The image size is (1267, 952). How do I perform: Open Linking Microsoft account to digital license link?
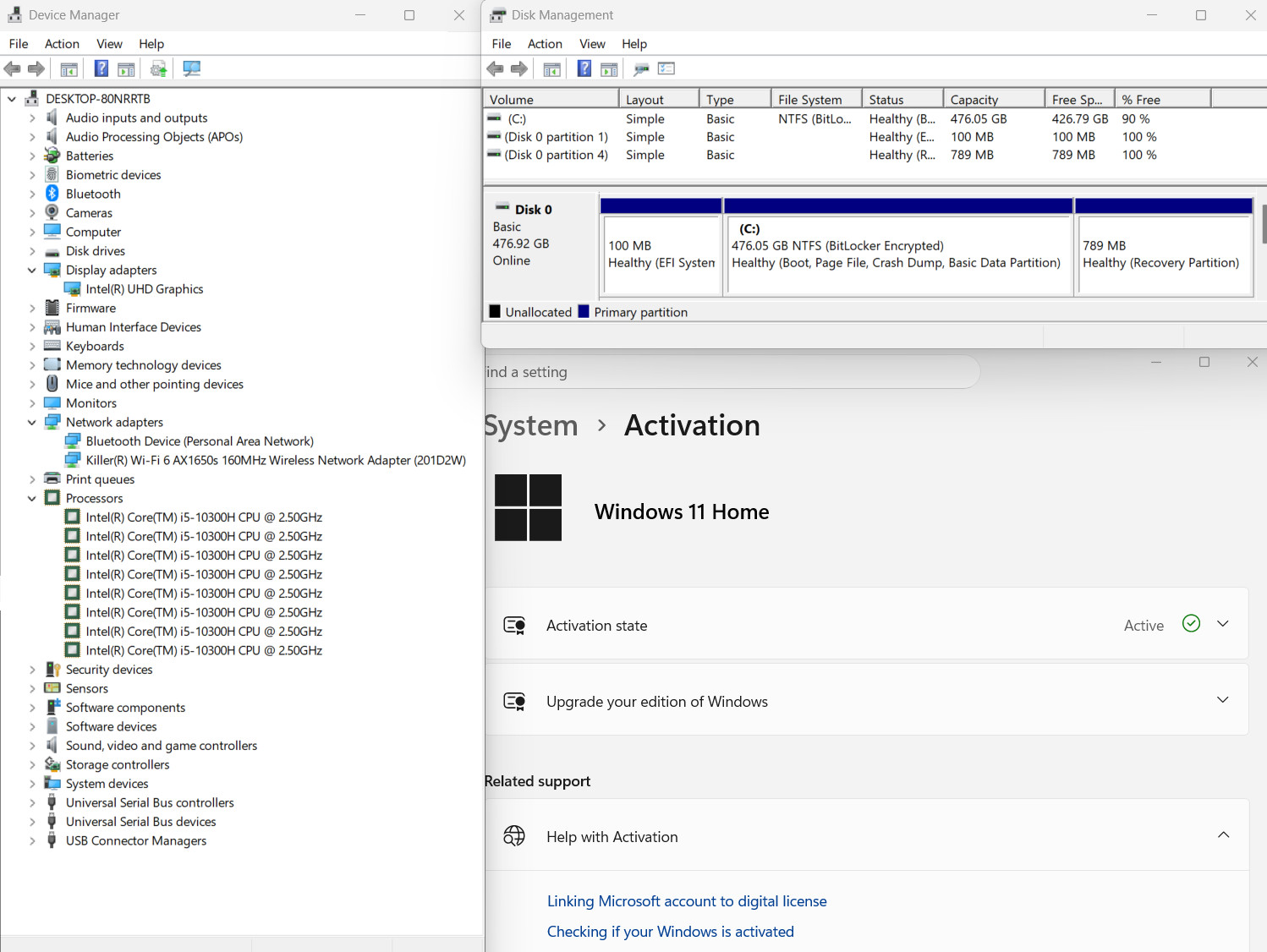687,901
